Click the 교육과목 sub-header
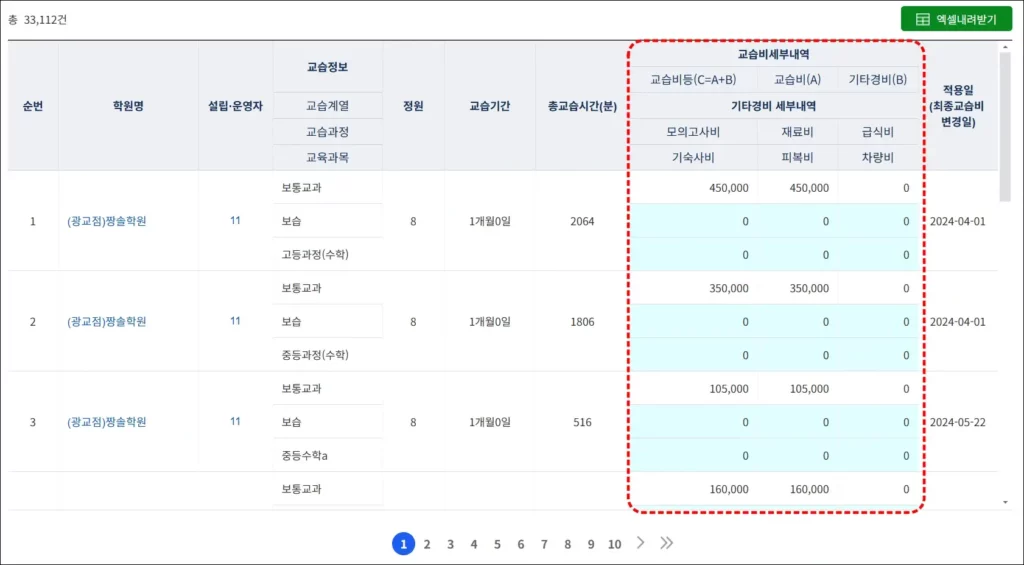1024x565 pixels. [327, 157]
